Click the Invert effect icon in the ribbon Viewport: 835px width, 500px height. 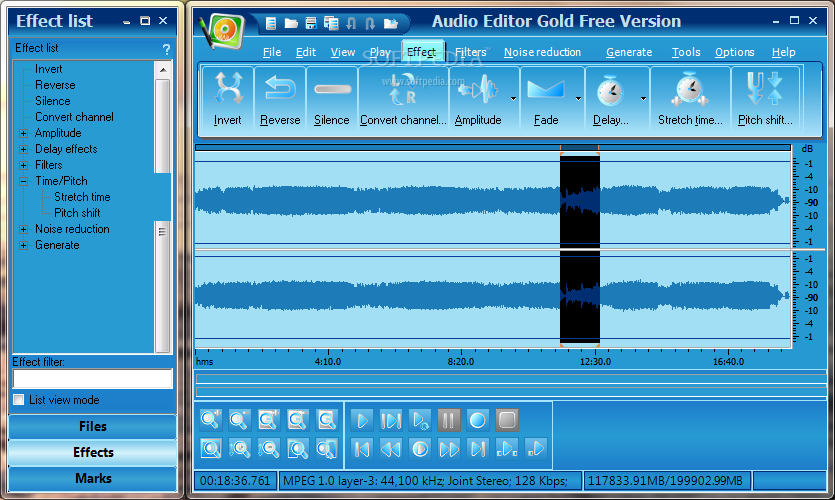[228, 88]
